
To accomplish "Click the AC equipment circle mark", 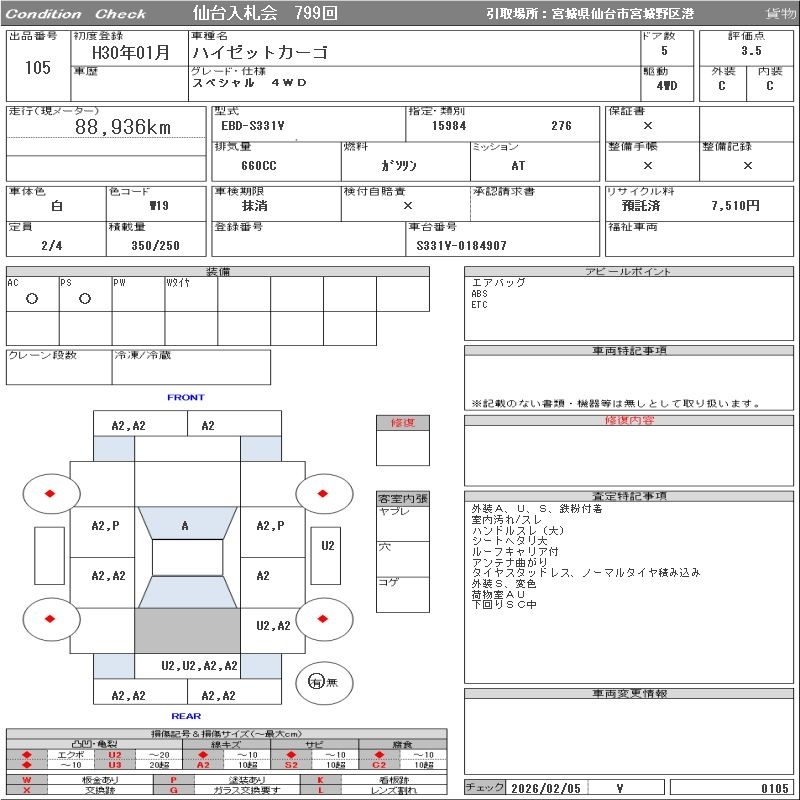I will pos(32,298).
